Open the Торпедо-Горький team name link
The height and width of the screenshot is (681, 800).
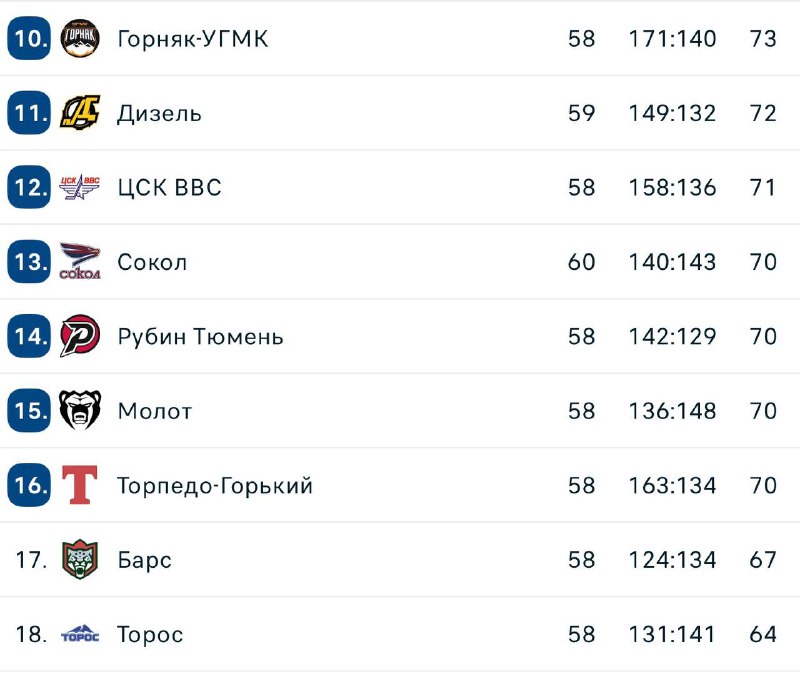coord(215,485)
